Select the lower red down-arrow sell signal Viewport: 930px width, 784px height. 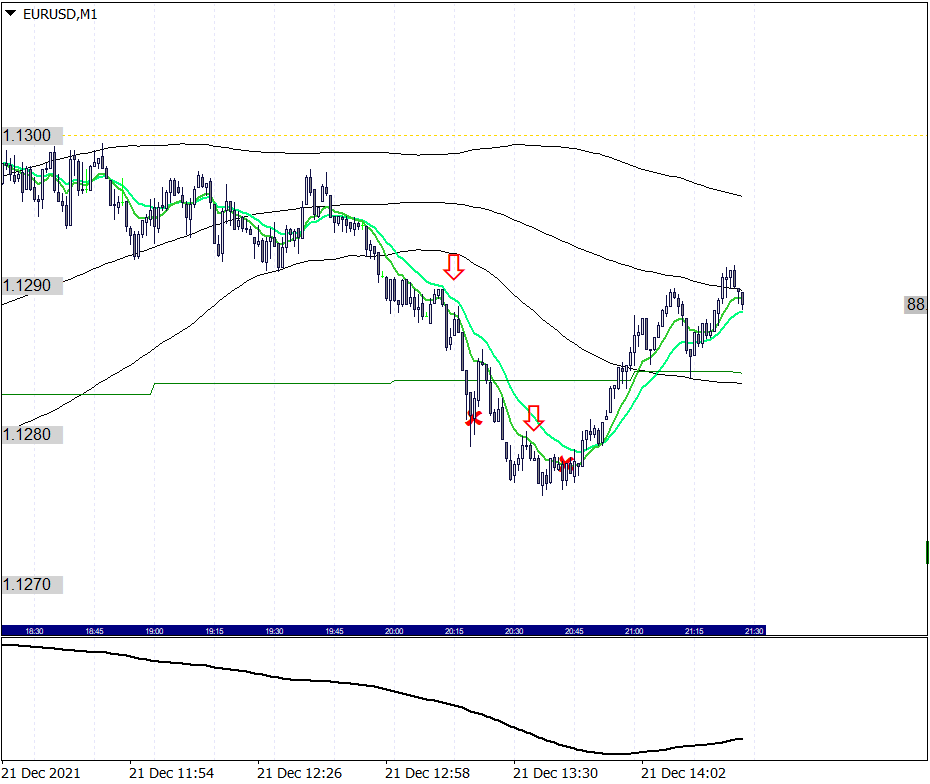point(533,418)
